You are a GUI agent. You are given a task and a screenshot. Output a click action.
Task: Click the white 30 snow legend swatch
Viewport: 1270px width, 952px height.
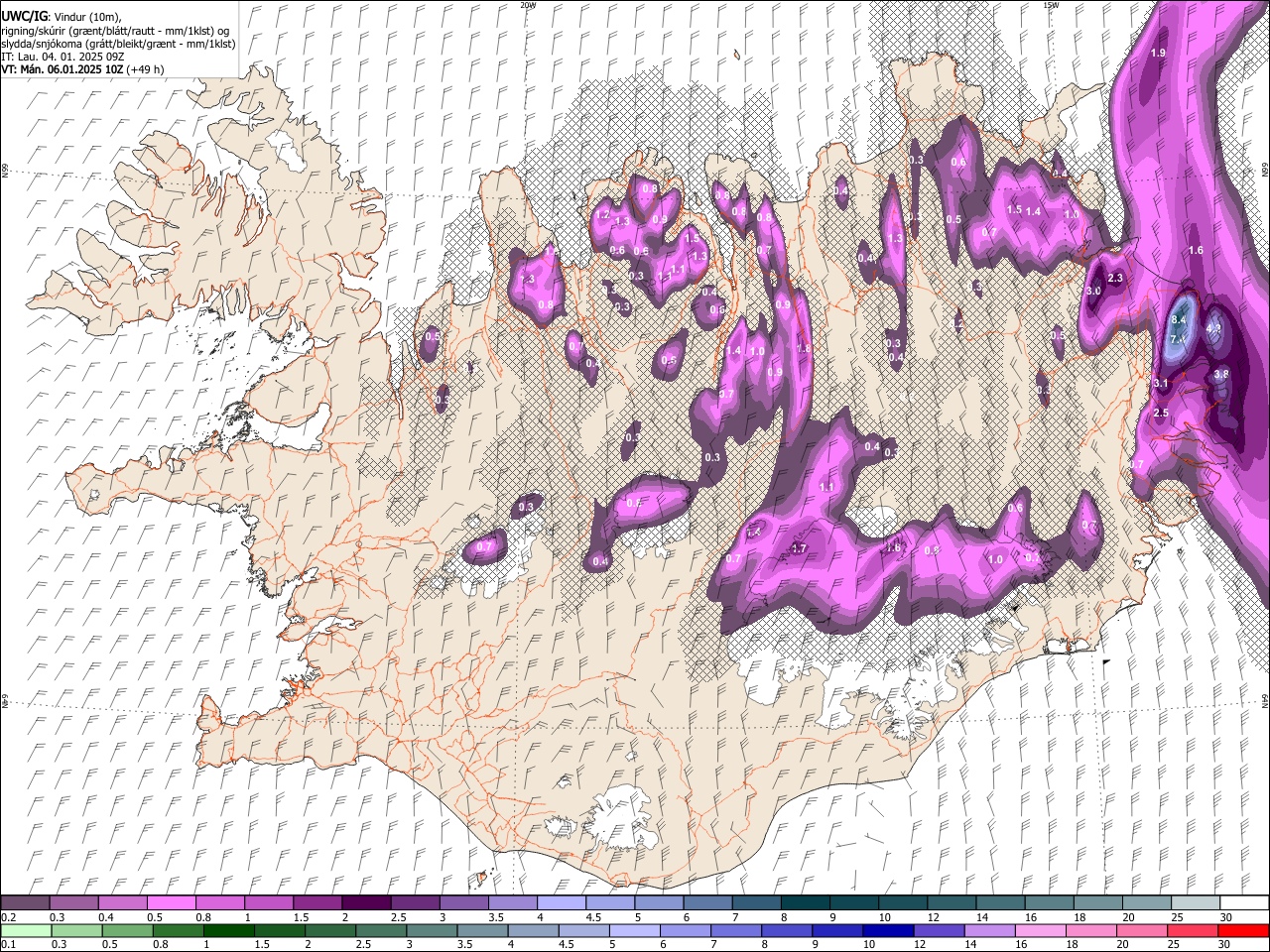tap(1244, 903)
